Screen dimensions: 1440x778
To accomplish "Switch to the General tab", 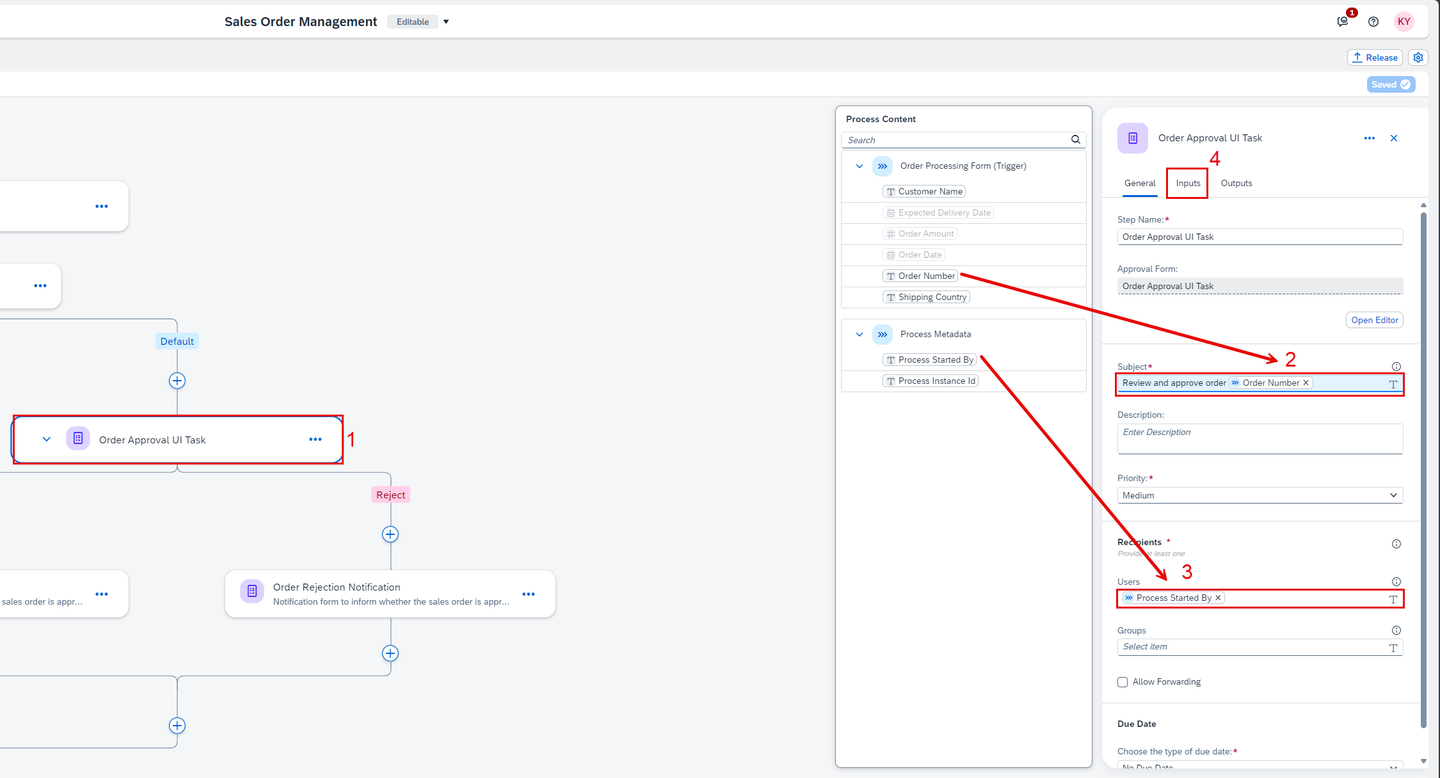I will coord(1140,183).
